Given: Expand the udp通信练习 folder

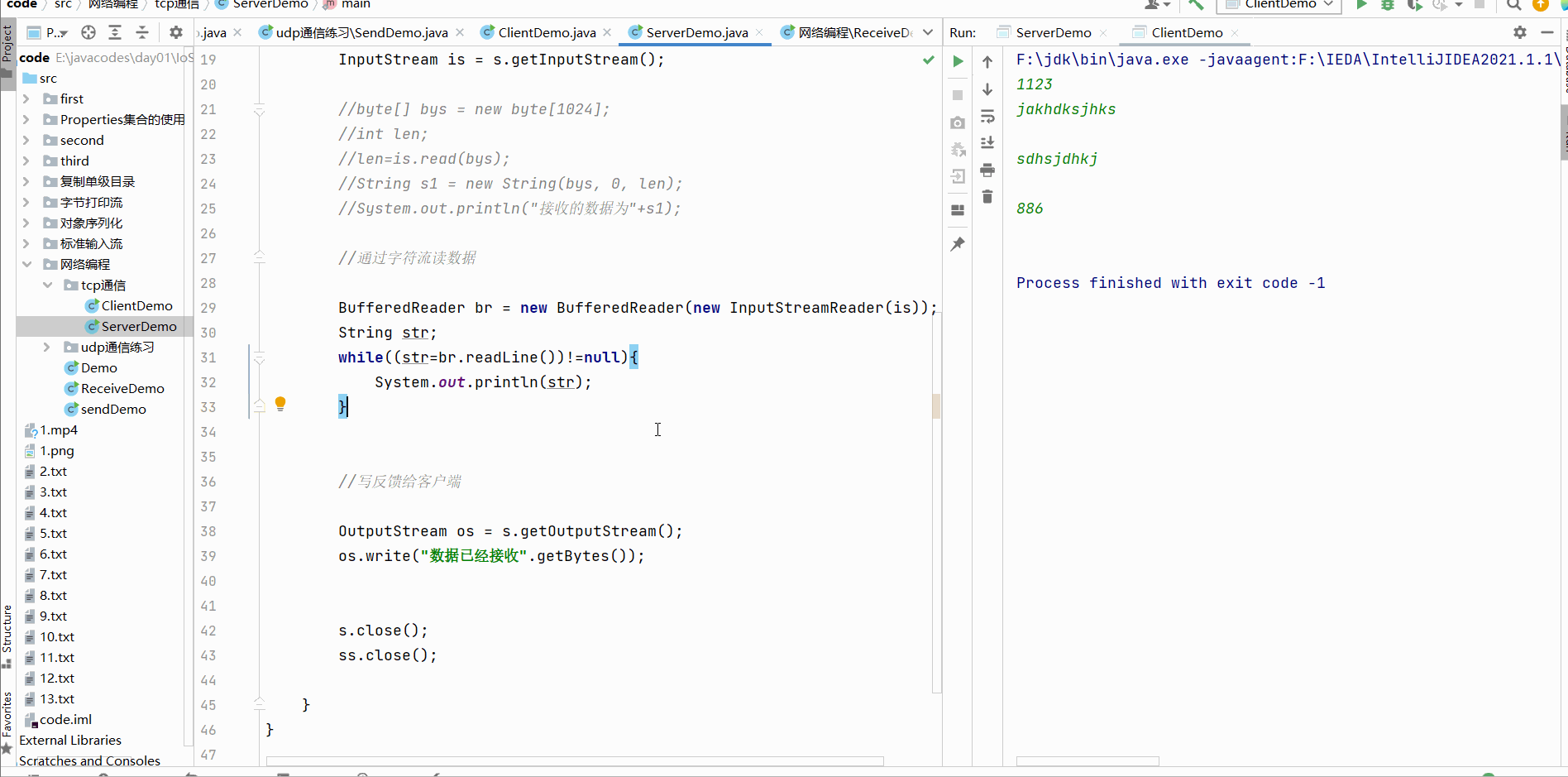Looking at the screenshot, I should point(47,347).
